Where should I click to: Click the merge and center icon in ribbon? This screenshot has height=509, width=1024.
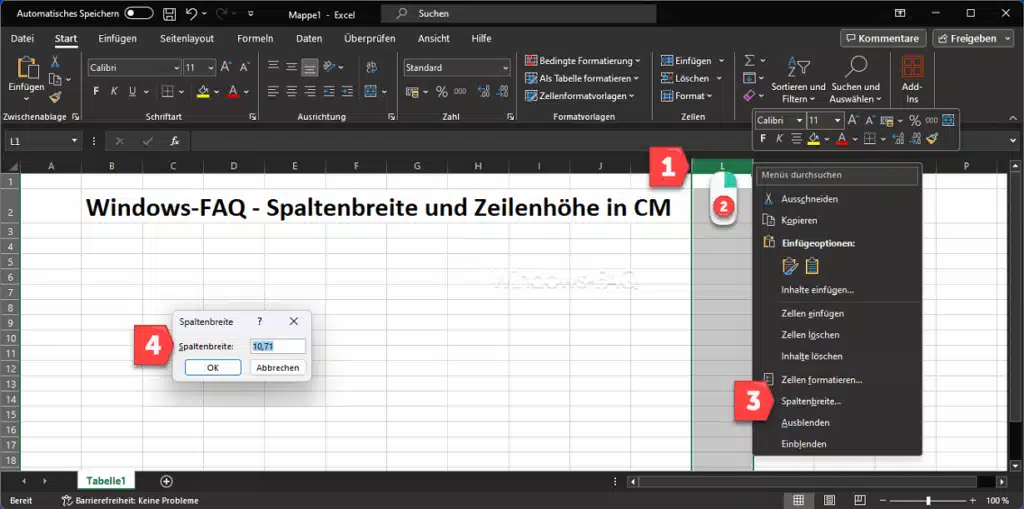point(370,91)
